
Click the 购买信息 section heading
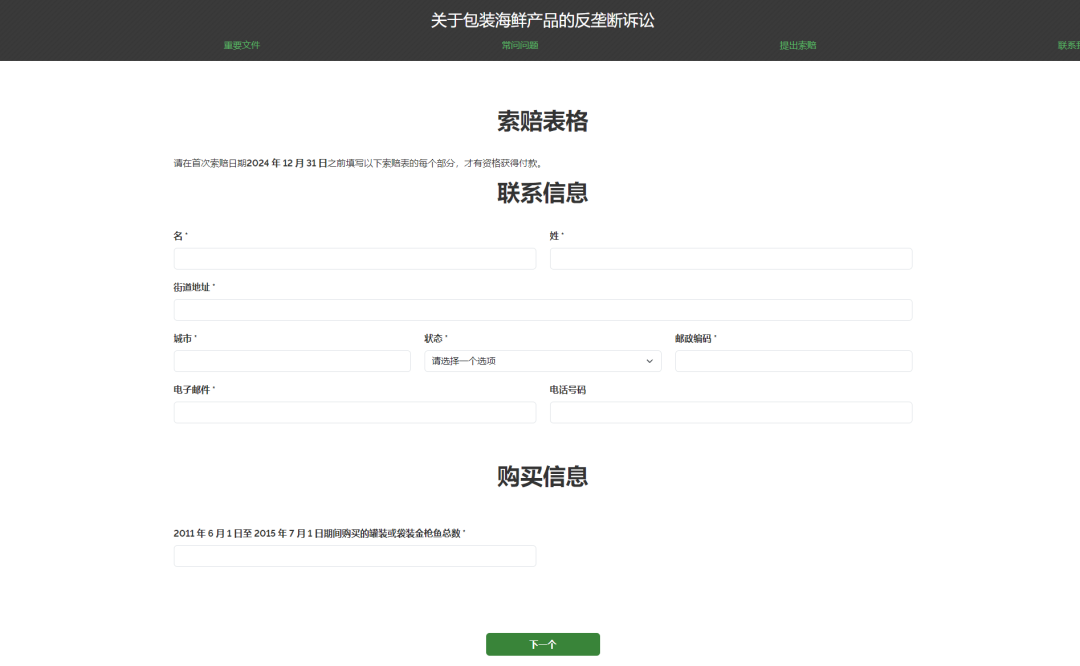click(x=543, y=477)
